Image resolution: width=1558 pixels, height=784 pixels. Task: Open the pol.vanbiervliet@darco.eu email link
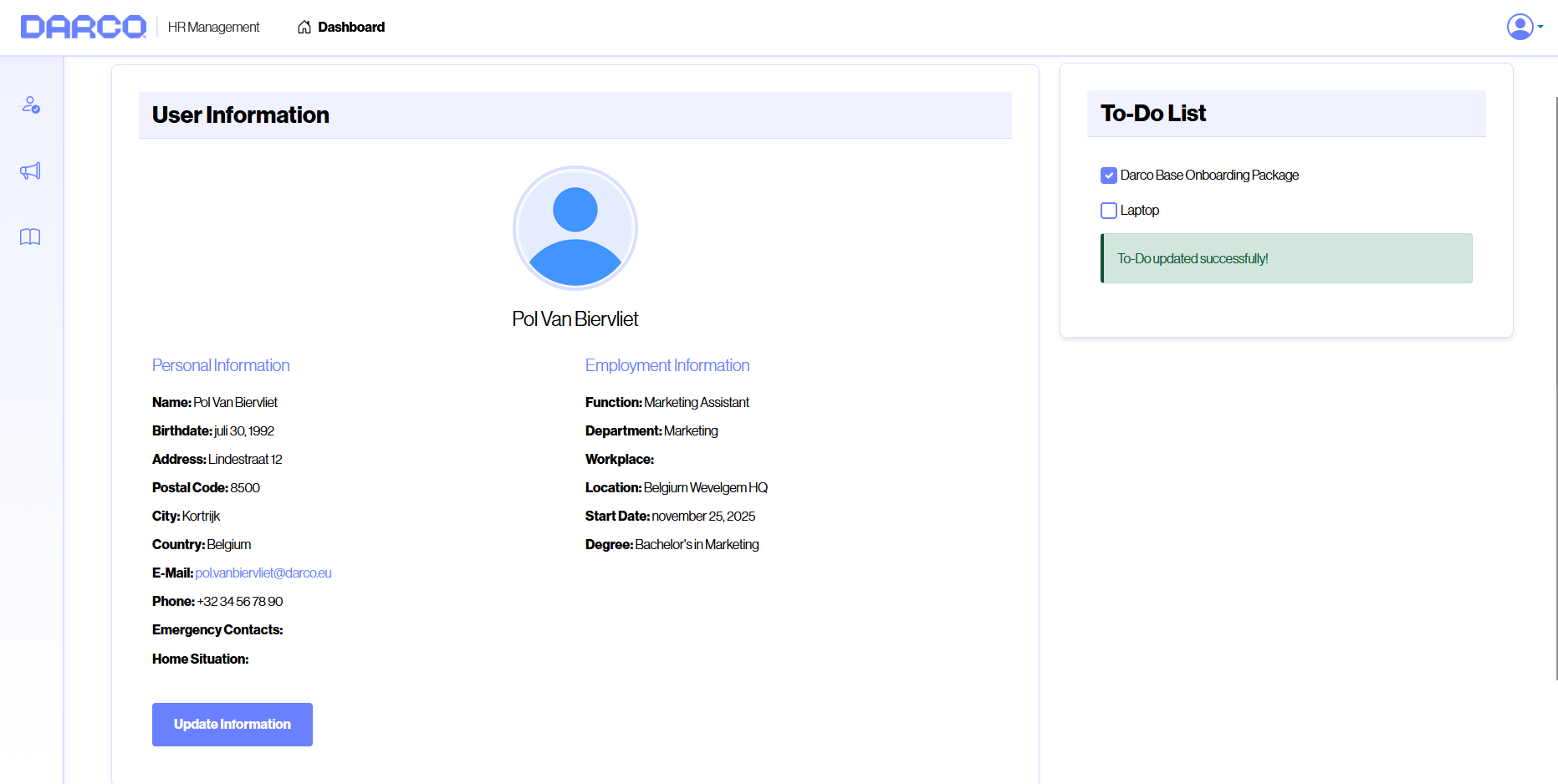point(263,573)
